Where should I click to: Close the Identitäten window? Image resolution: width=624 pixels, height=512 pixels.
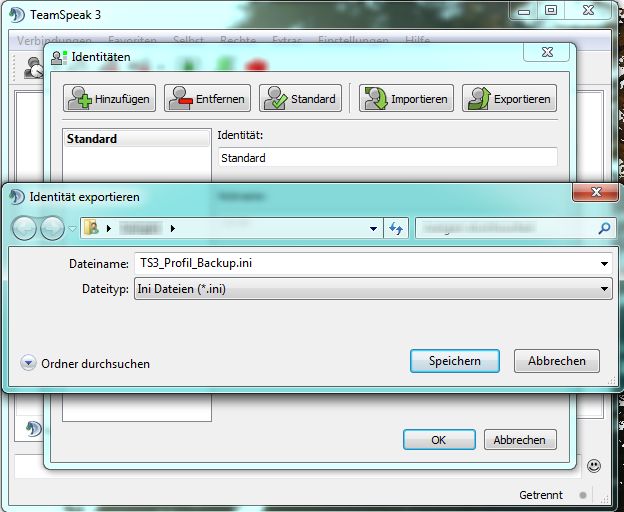pyautogui.click(x=548, y=52)
